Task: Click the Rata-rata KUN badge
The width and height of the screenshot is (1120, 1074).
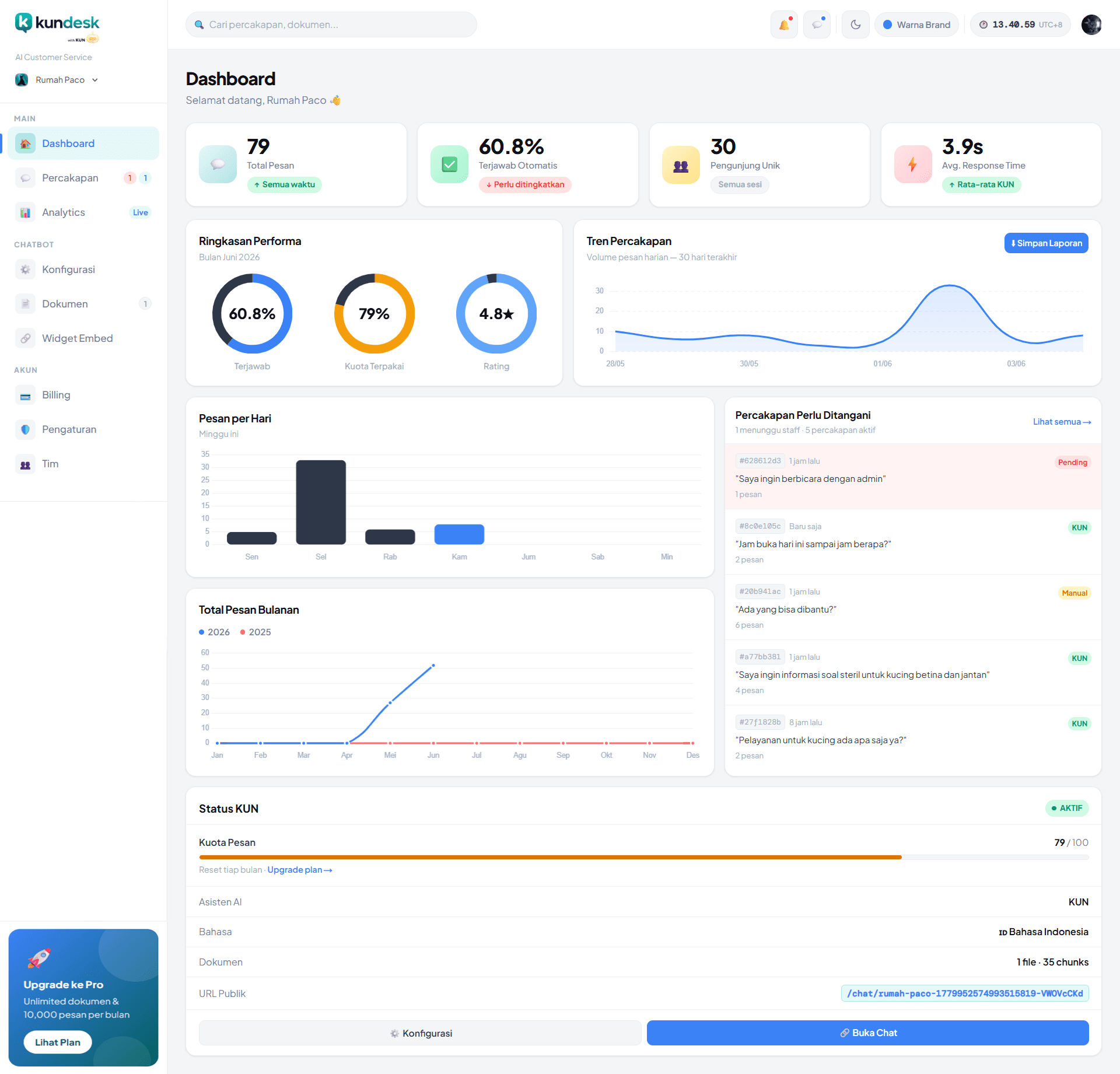Action: click(x=981, y=184)
